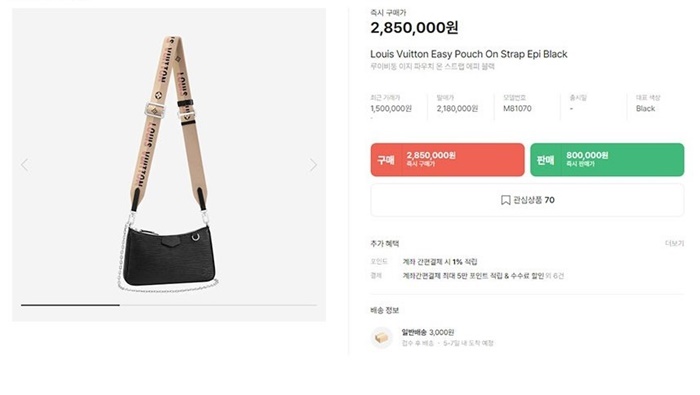Select the Korean product name subtitle
This screenshot has height=395, width=700.
pos(432,67)
